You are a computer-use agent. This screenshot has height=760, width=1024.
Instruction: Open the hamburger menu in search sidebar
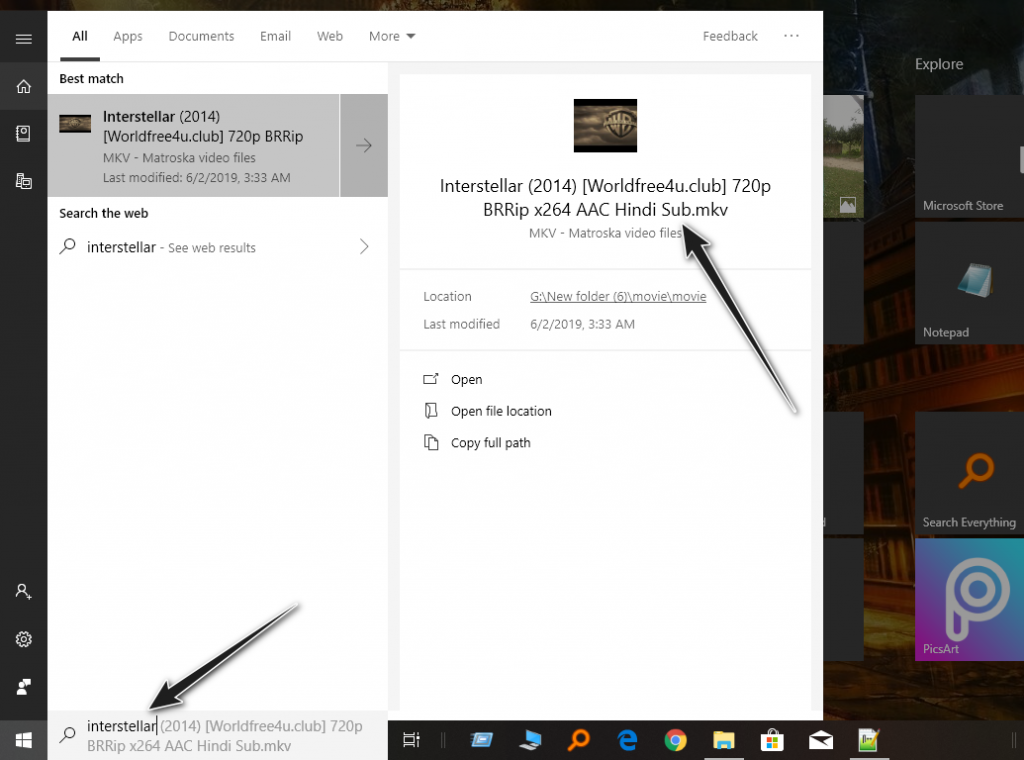pyautogui.click(x=24, y=39)
